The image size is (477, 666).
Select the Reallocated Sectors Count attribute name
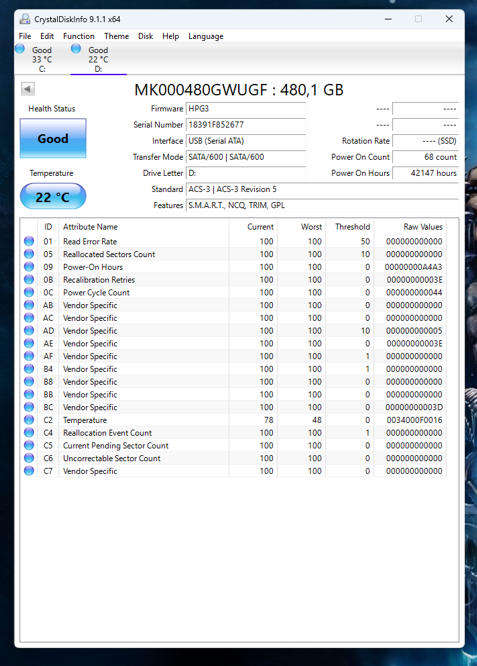pyautogui.click(x=109, y=254)
